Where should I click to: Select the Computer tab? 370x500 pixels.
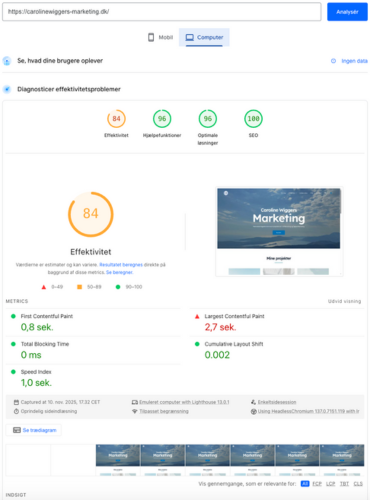[204, 37]
